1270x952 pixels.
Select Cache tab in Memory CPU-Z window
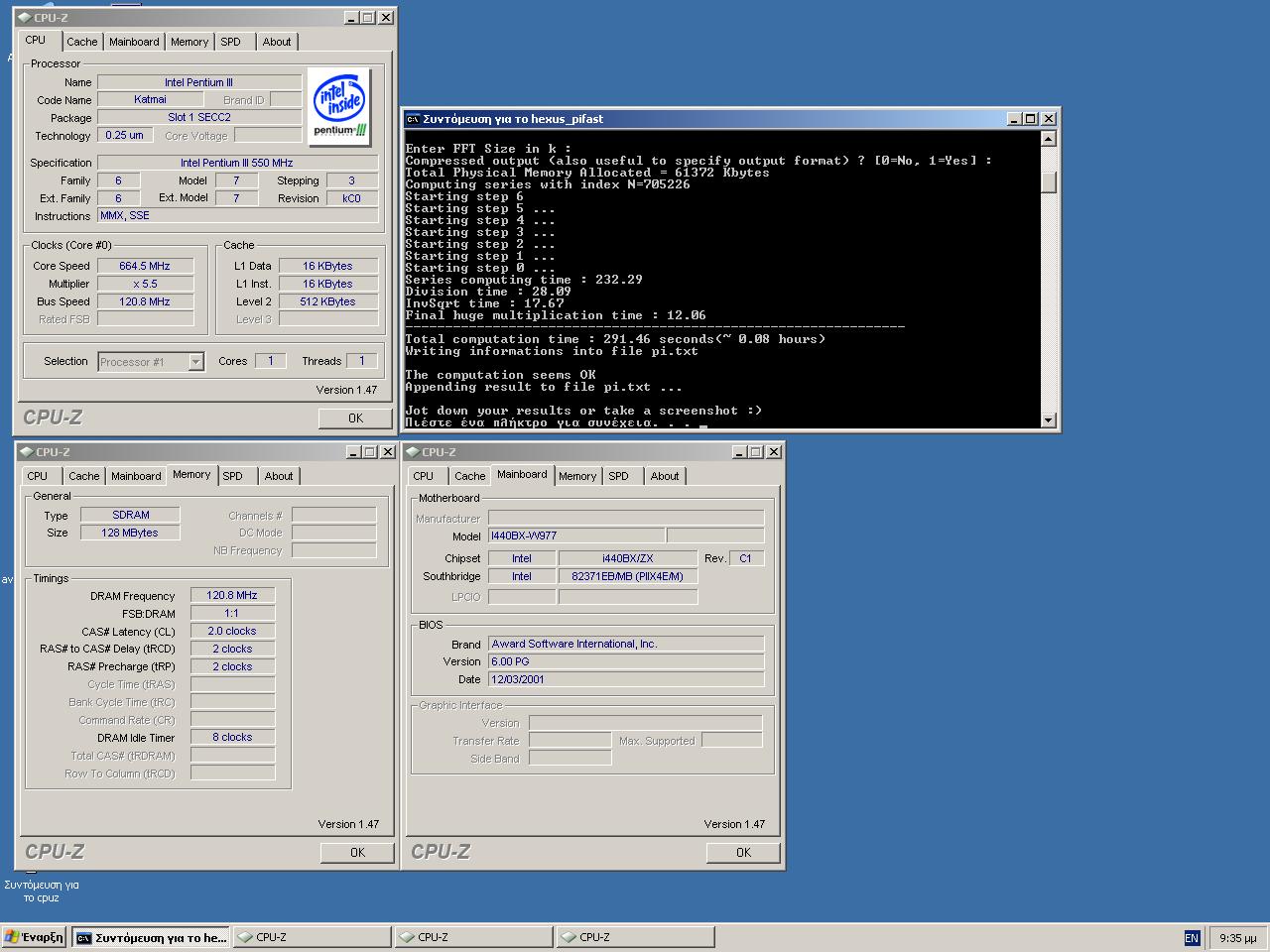[84, 476]
